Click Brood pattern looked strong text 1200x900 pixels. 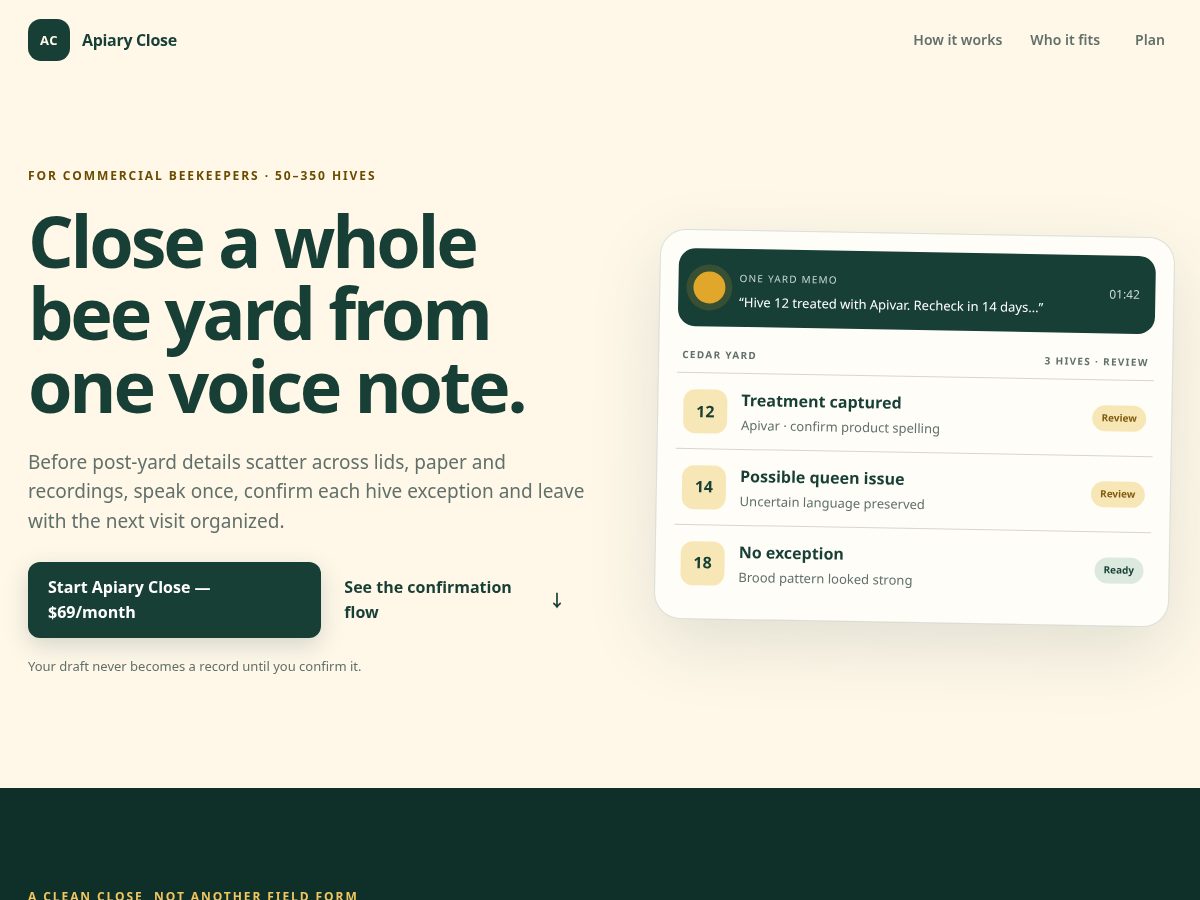click(825, 578)
